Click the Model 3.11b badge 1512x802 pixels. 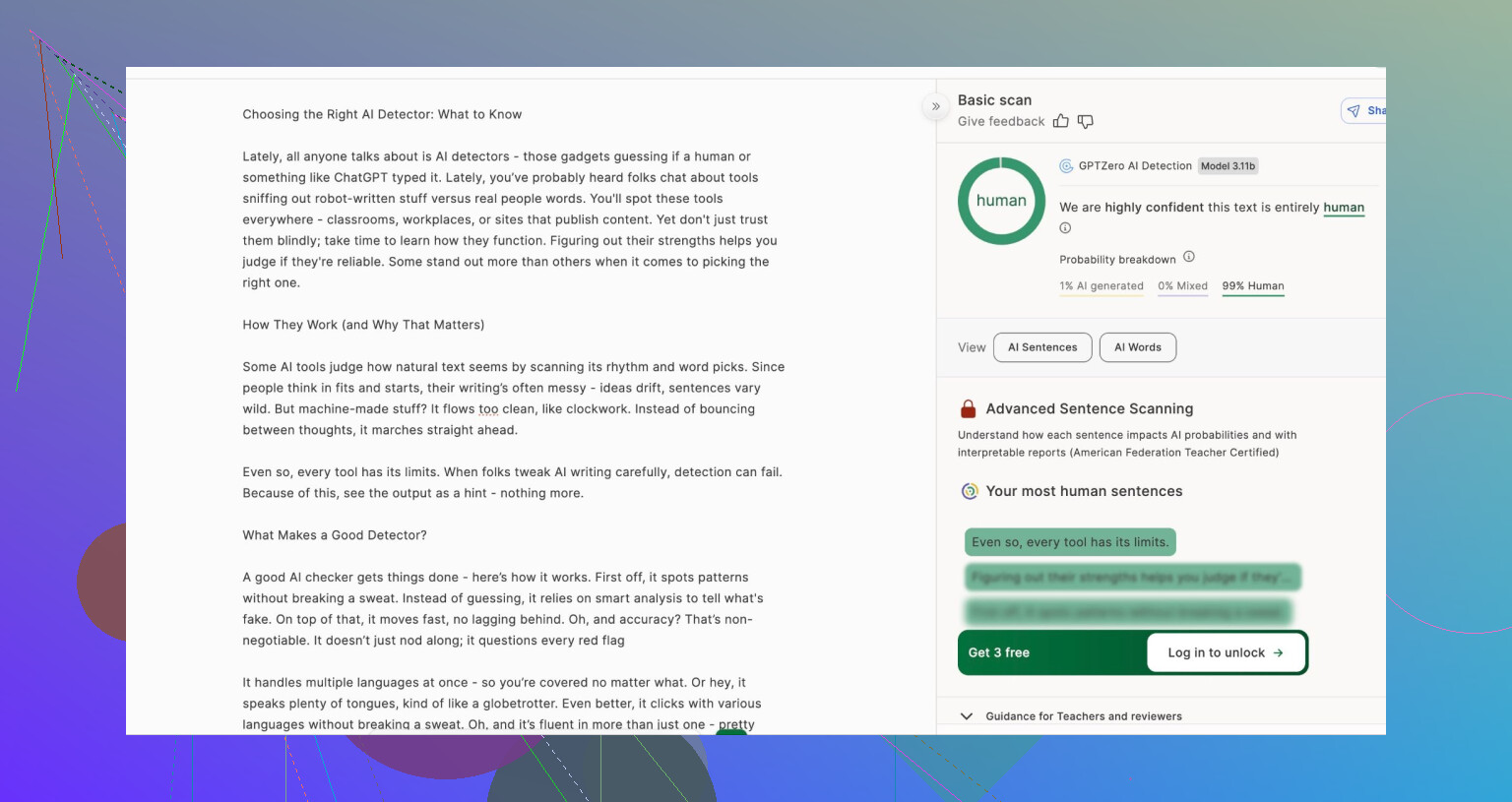[1228, 166]
